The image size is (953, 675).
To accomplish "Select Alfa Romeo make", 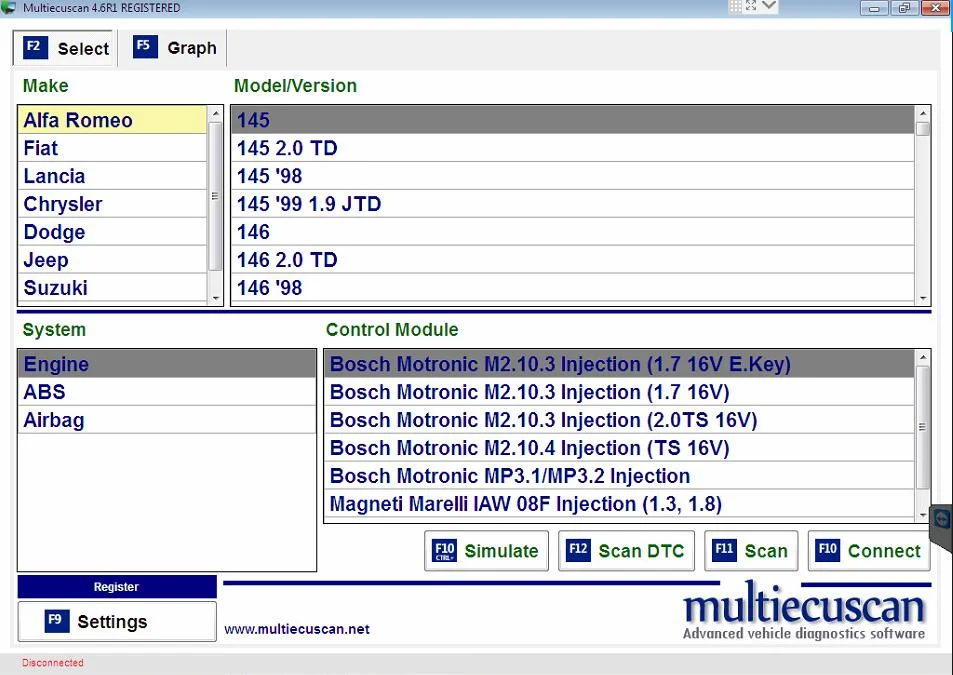I will tap(112, 120).
